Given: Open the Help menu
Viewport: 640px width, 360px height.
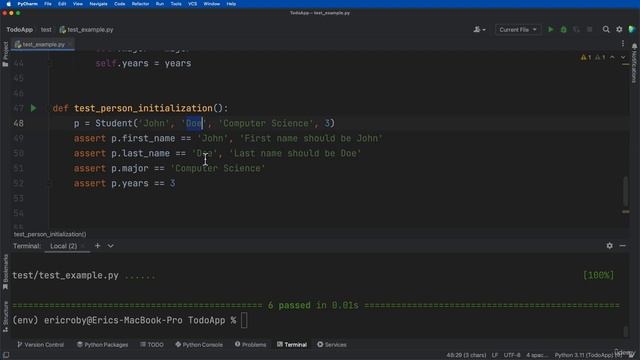Looking at the screenshot, I should coord(231,4).
